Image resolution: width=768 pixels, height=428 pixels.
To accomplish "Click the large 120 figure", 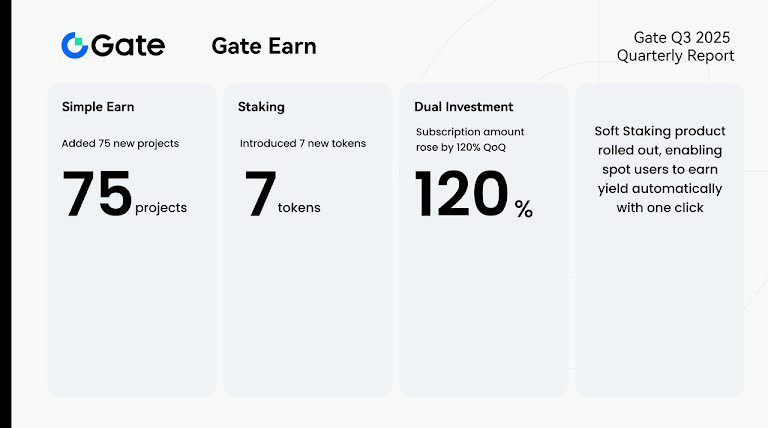I will tap(461, 194).
